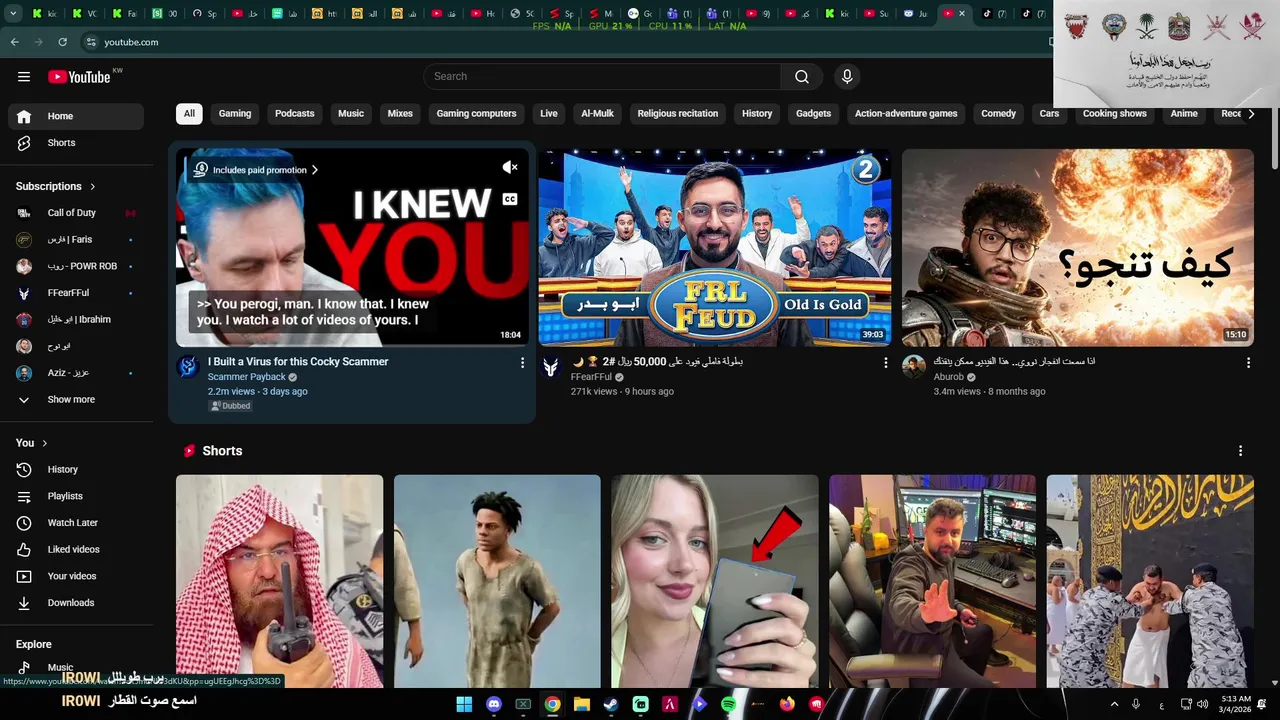Open the Shorts section three-dot menu
This screenshot has width=1280, height=720.
pos(1241,451)
